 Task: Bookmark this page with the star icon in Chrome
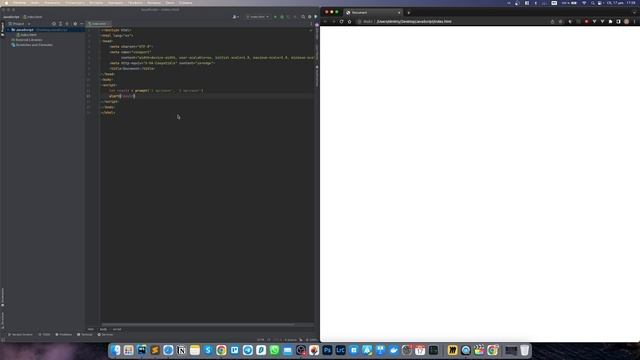pyautogui.click(x=560, y=21)
